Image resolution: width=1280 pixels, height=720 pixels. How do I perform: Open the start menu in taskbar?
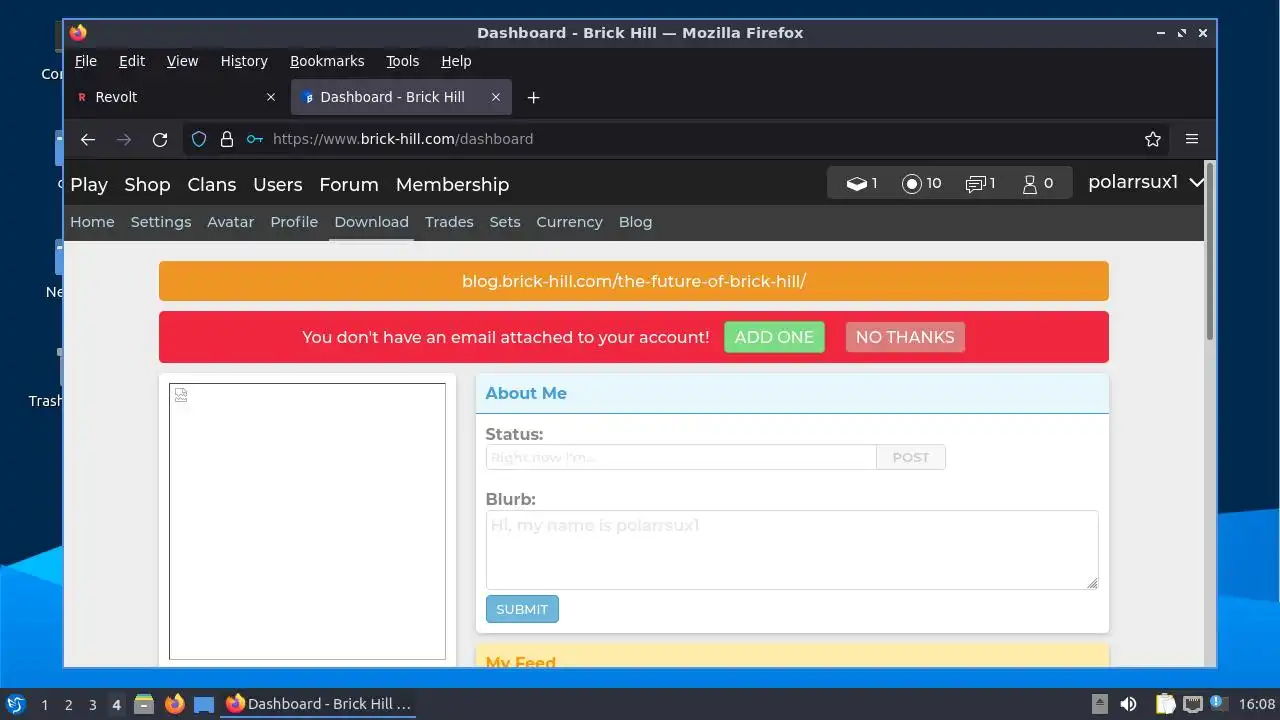(x=16, y=704)
